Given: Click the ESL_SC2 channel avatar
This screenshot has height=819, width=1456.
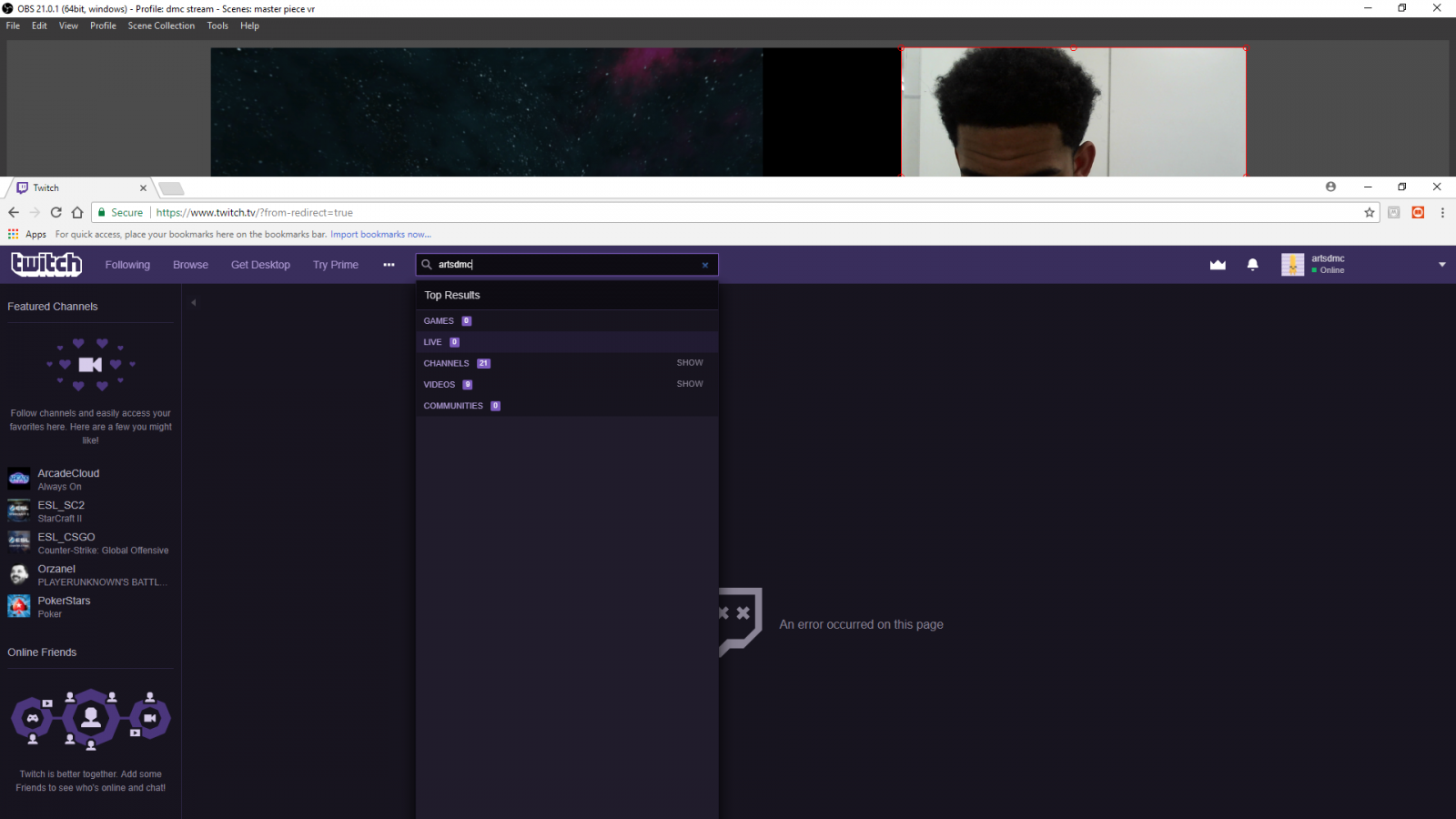Looking at the screenshot, I should point(19,511).
